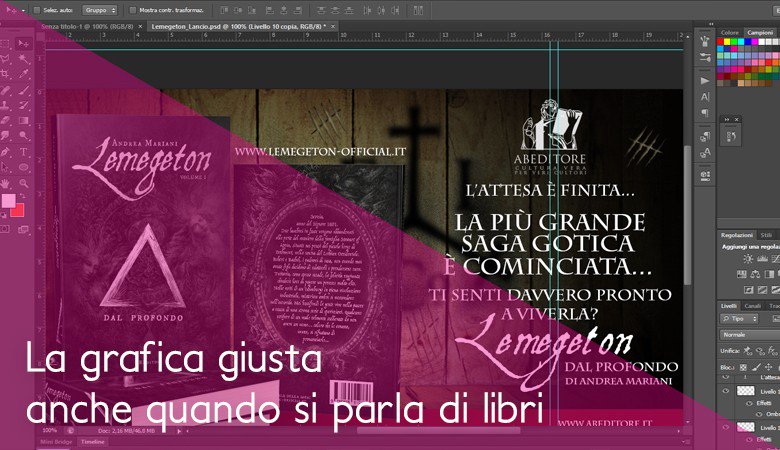Viewport: 780px width, 450px height.
Task: Select the Healing Brush tool
Action: coord(5,90)
